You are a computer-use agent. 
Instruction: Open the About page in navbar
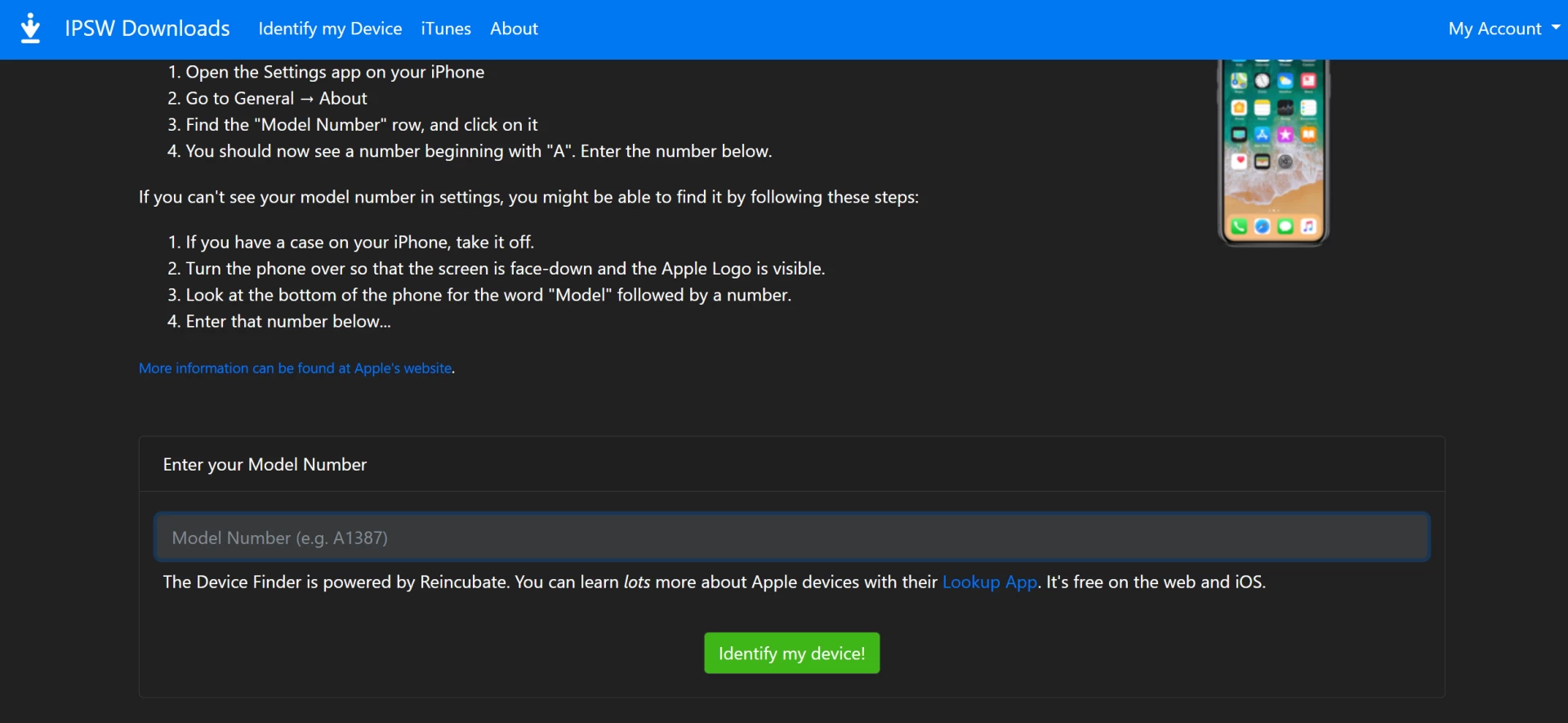[514, 29]
